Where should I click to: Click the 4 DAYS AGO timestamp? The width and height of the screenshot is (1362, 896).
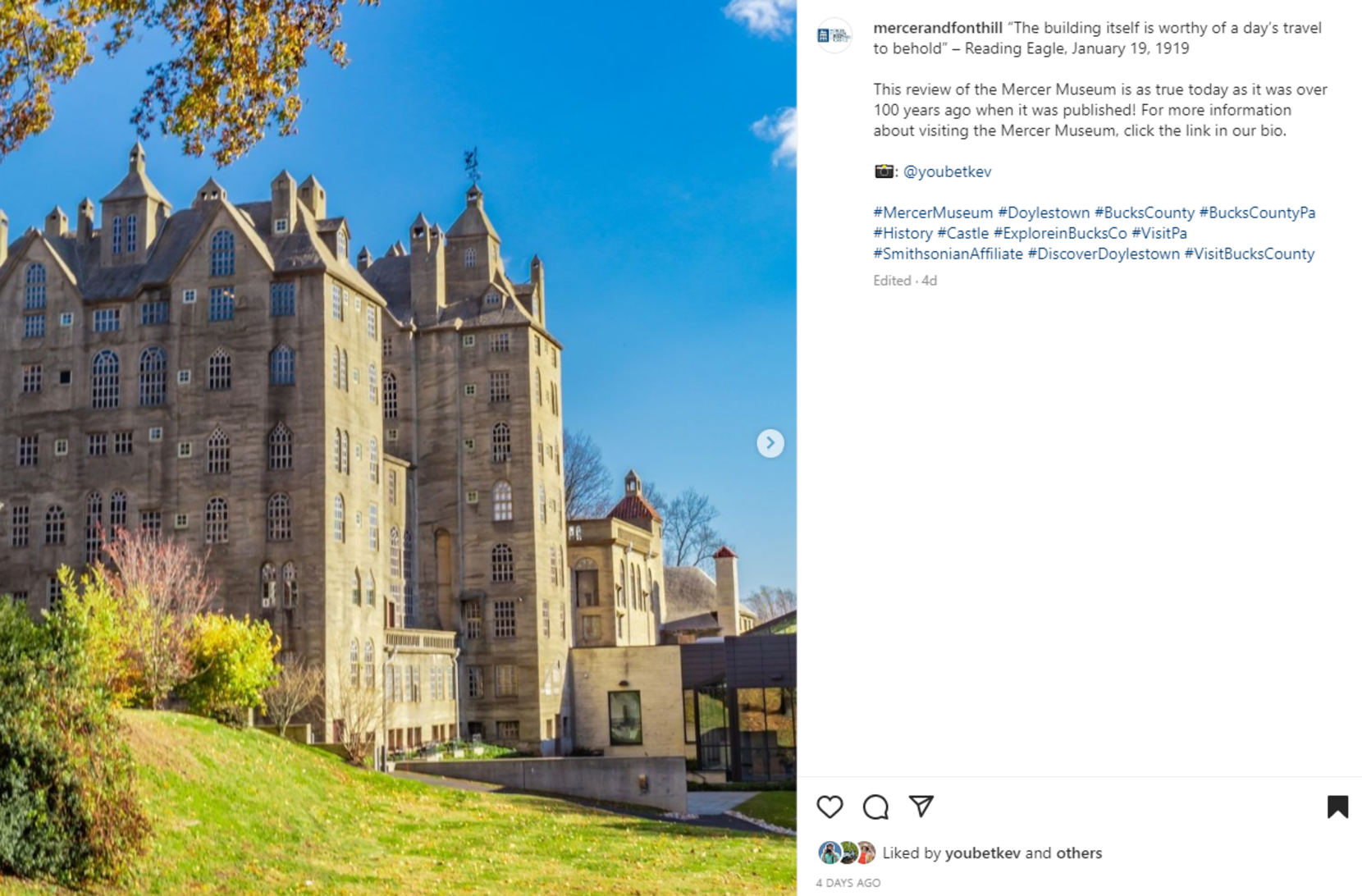[x=848, y=883]
